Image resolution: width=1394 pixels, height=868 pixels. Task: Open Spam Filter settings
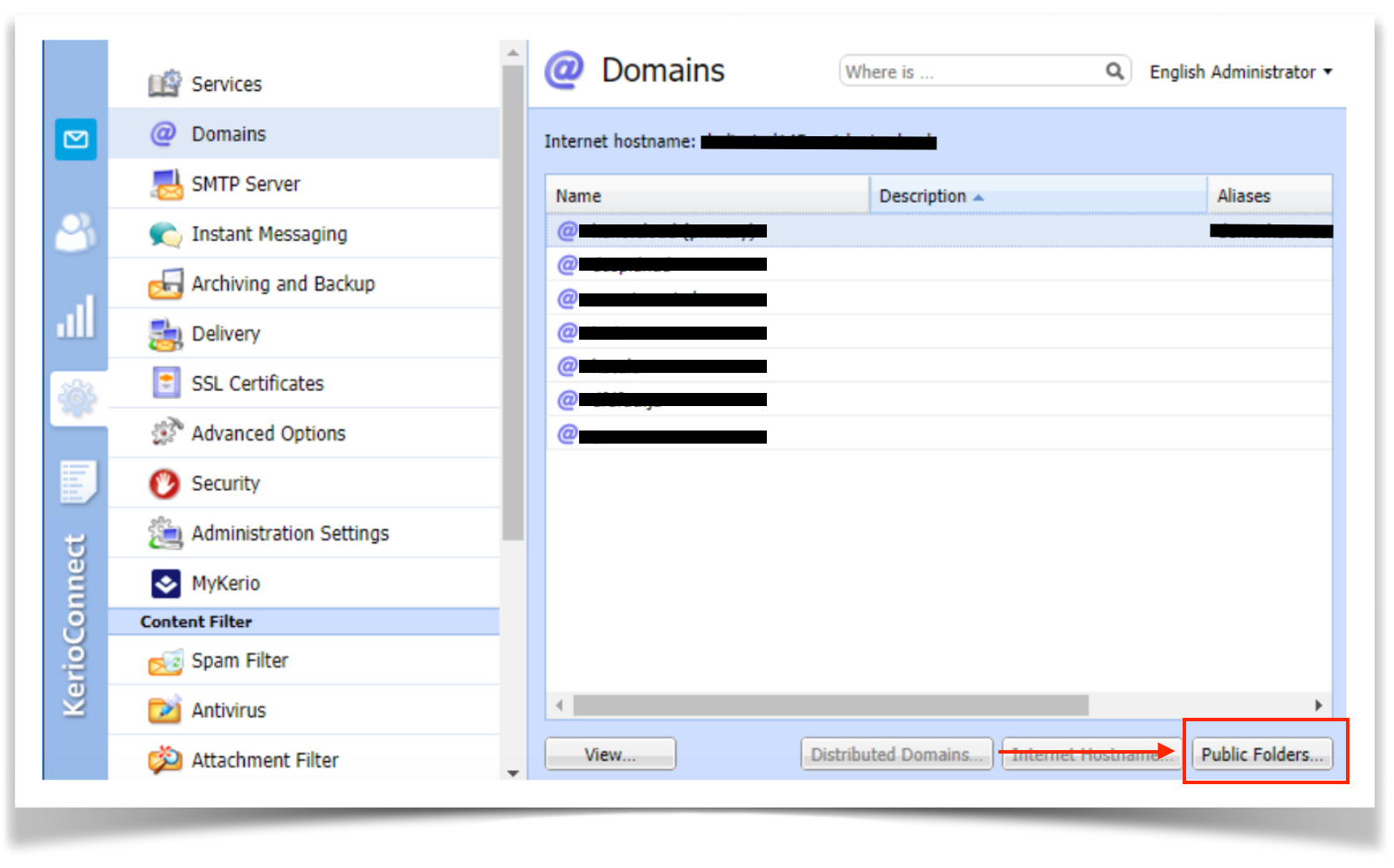[x=304, y=661]
